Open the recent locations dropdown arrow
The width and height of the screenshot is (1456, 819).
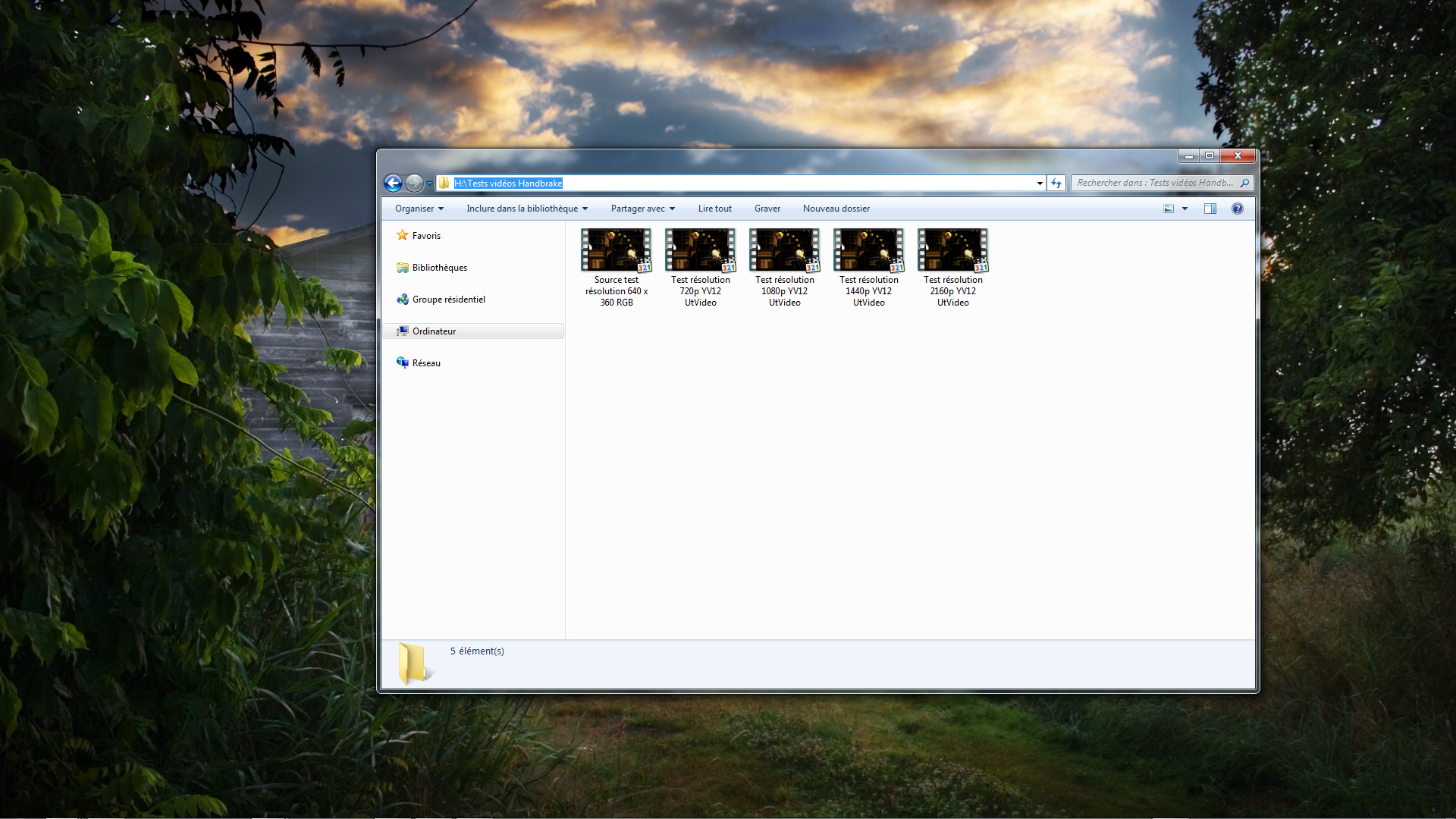point(429,184)
